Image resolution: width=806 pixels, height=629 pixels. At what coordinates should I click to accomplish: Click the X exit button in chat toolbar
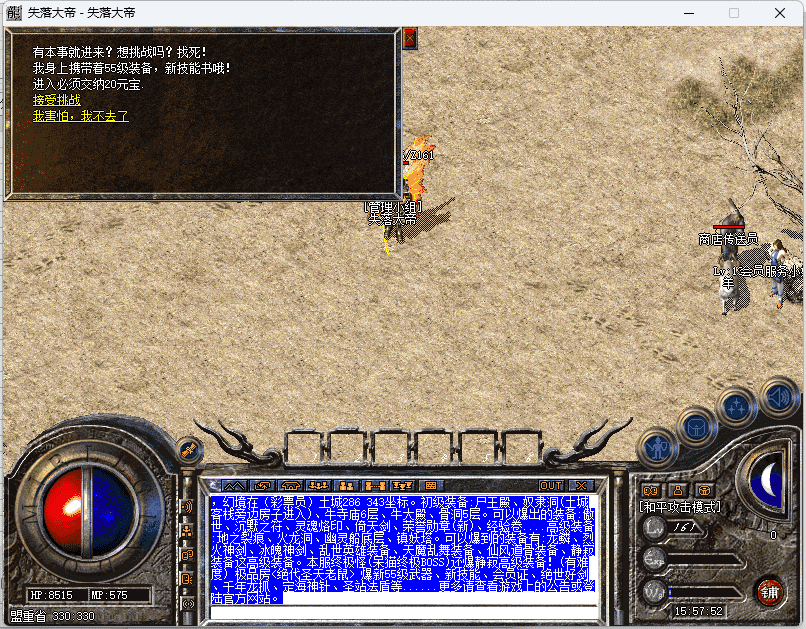[x=581, y=486]
